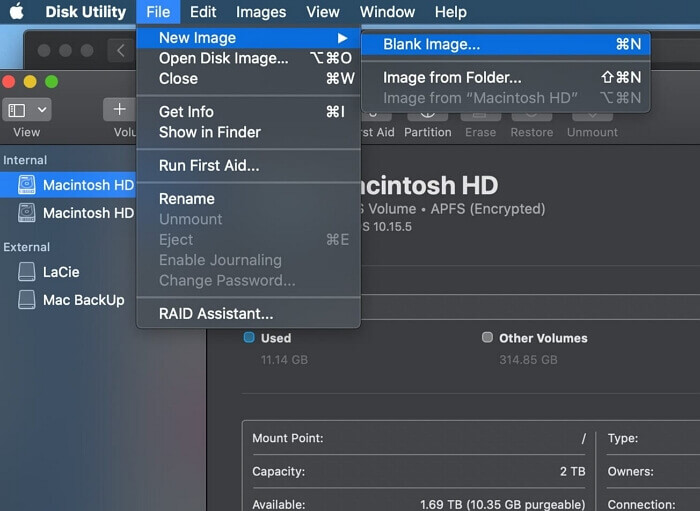Choose Run First Aid menu item

(x=209, y=165)
